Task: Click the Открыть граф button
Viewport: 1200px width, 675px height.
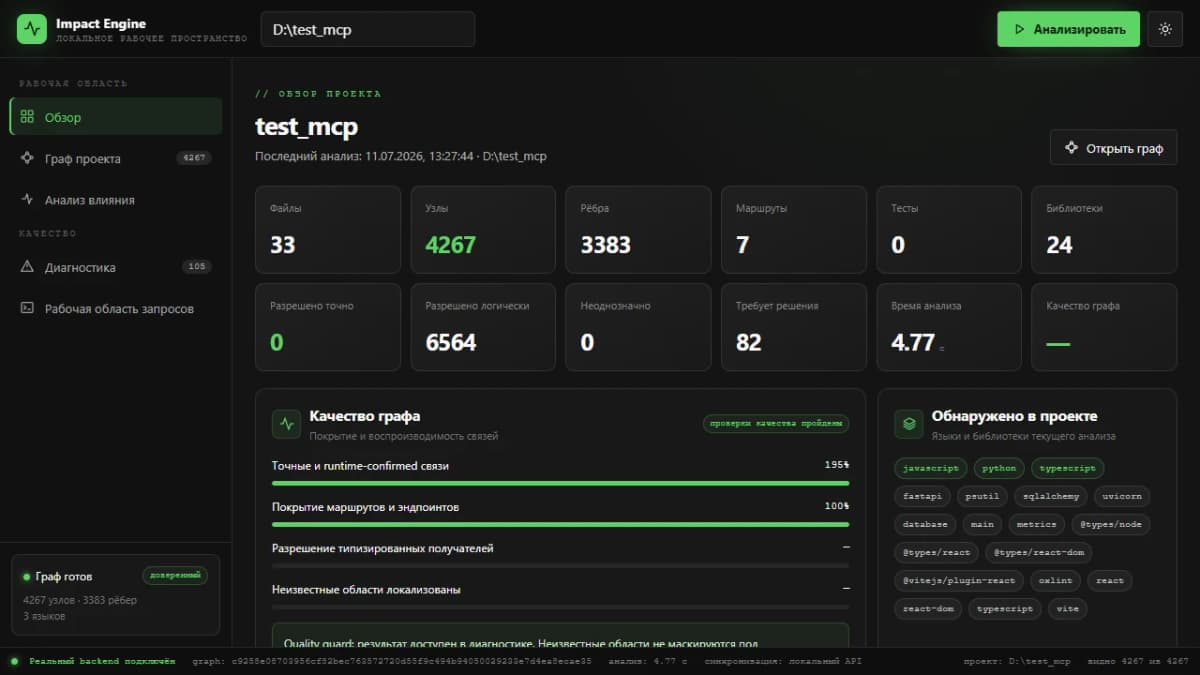Action: point(1113,148)
